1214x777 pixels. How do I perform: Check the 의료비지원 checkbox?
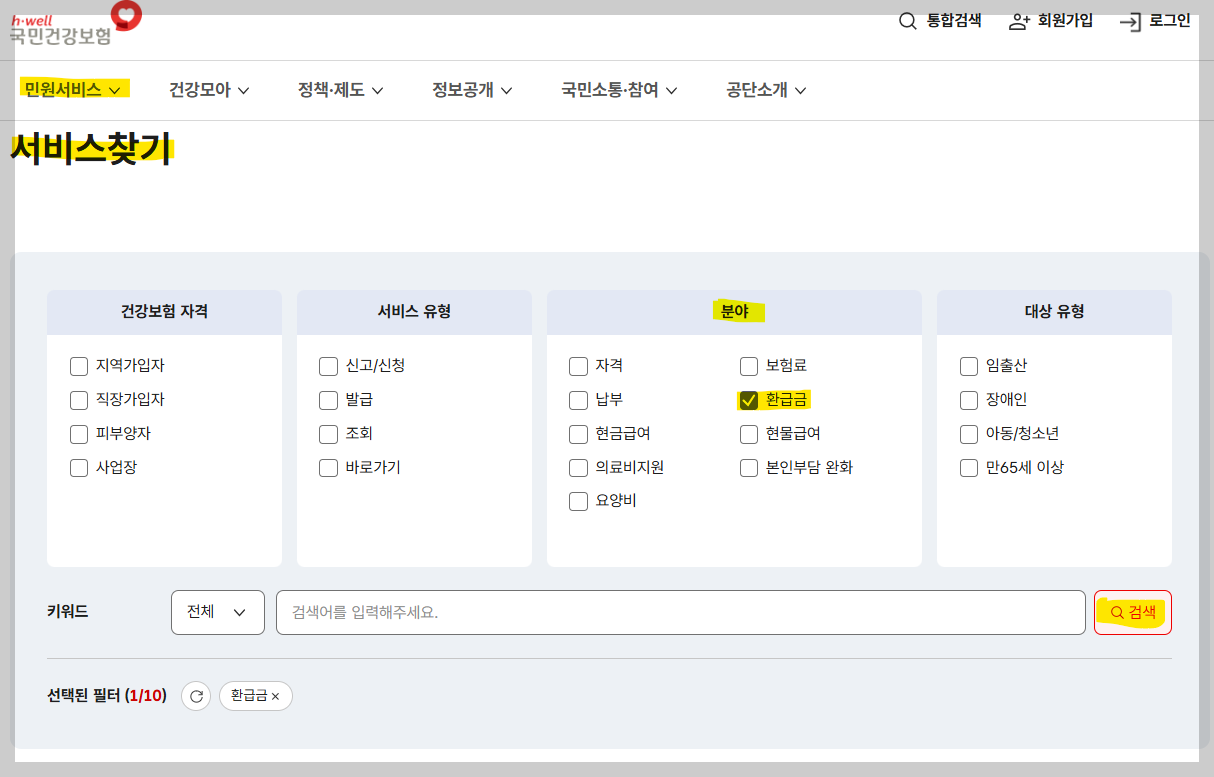click(x=578, y=468)
